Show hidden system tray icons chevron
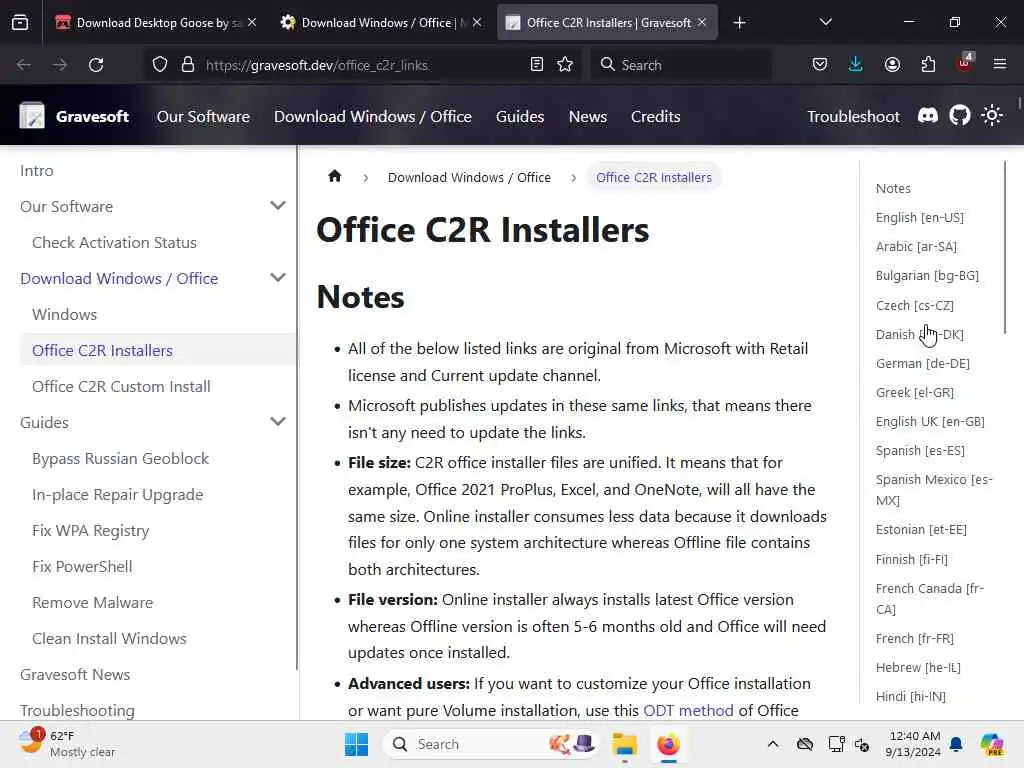 pyautogui.click(x=773, y=744)
